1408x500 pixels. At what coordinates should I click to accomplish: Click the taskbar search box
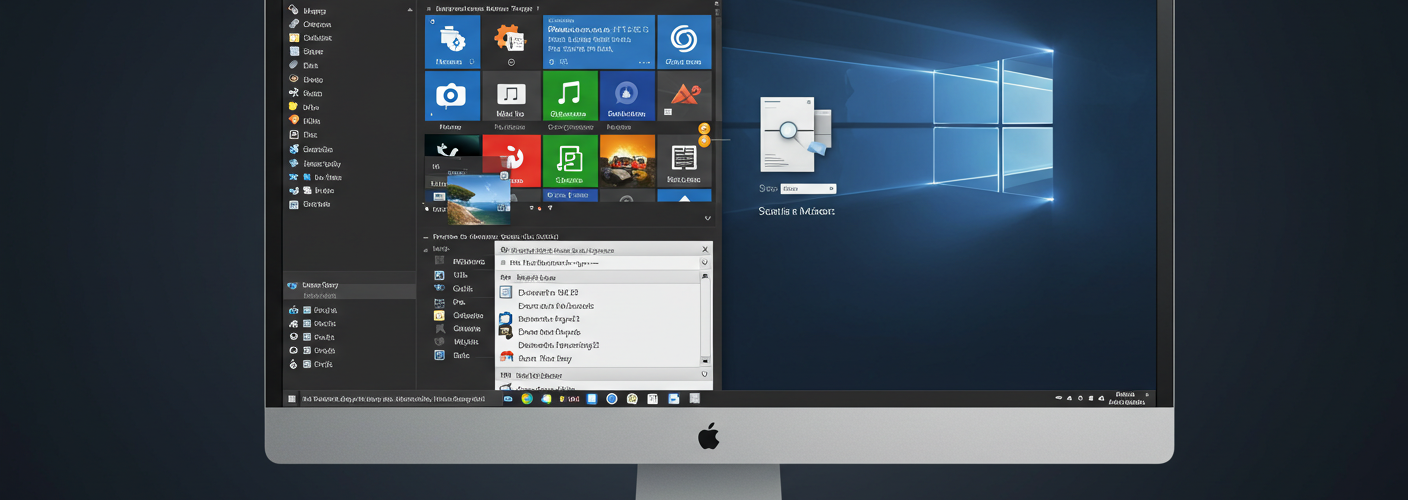click(x=399, y=399)
